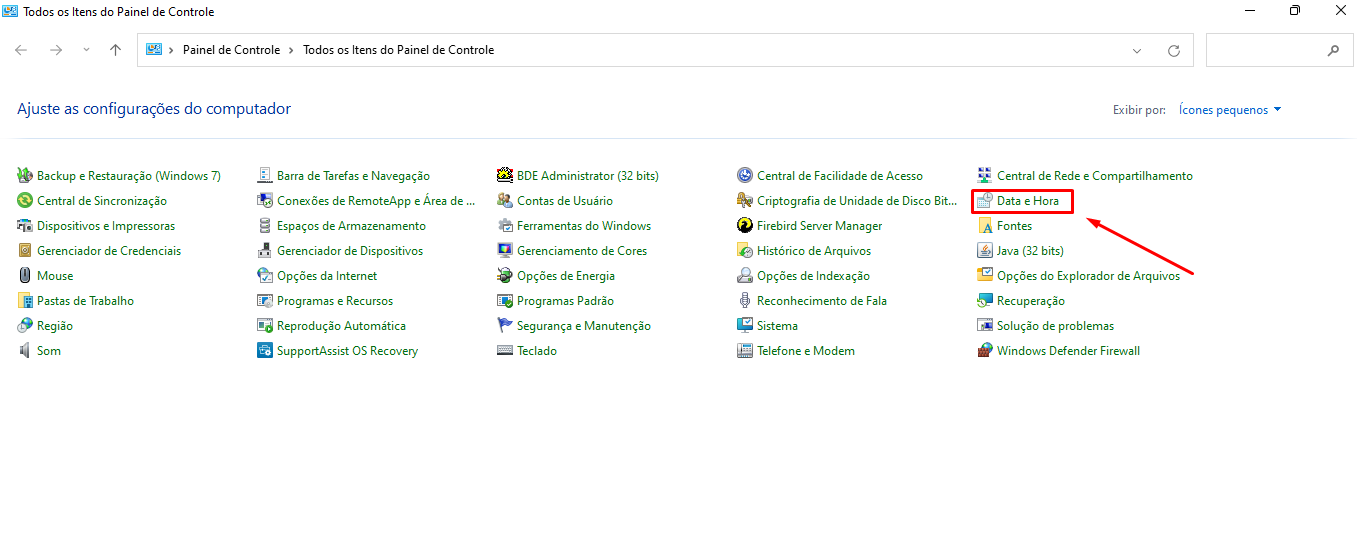Click the Som speaker icon
Image resolution: width=1357 pixels, height=546 pixels.
[x=25, y=351]
